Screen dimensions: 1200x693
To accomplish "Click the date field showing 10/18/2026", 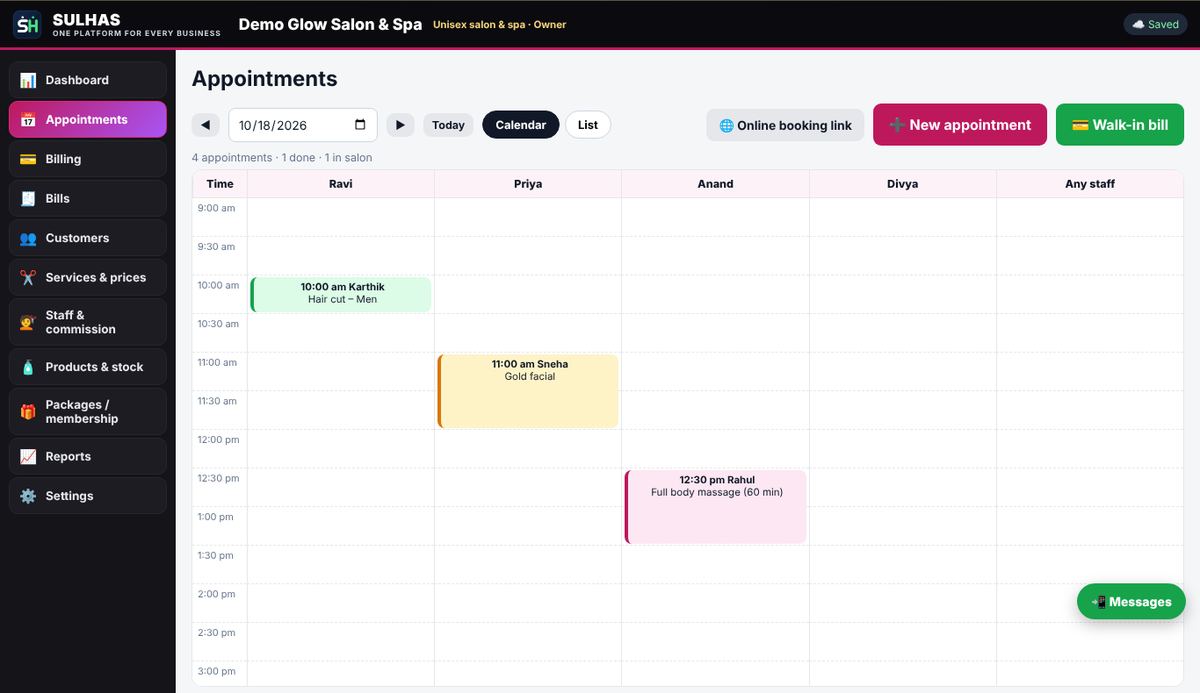I will pyautogui.click(x=303, y=125).
